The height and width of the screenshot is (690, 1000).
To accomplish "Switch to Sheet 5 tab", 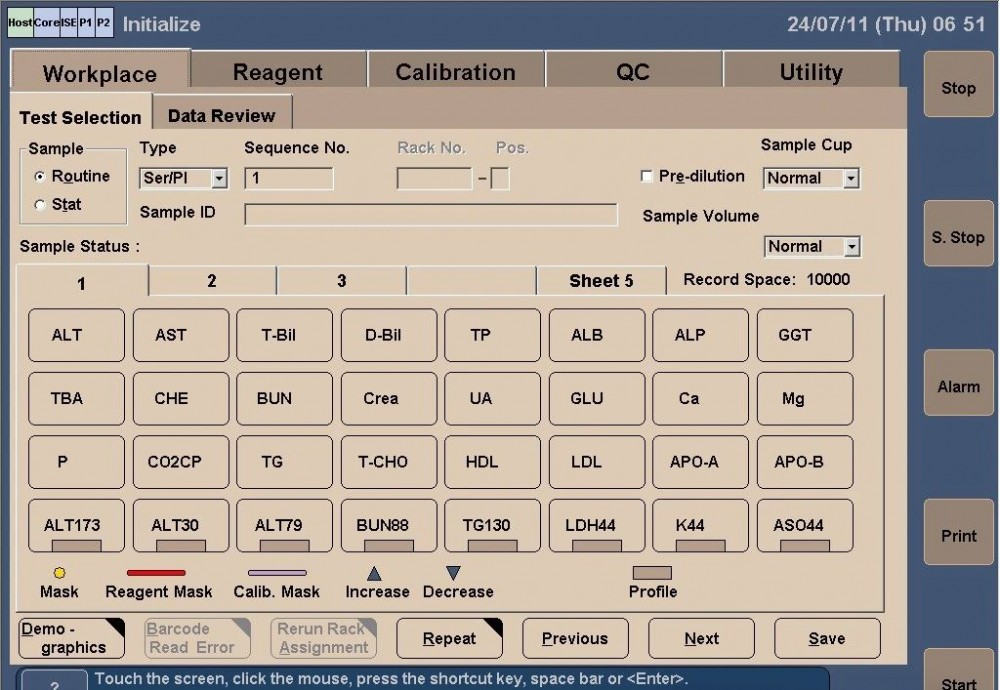I will (601, 281).
